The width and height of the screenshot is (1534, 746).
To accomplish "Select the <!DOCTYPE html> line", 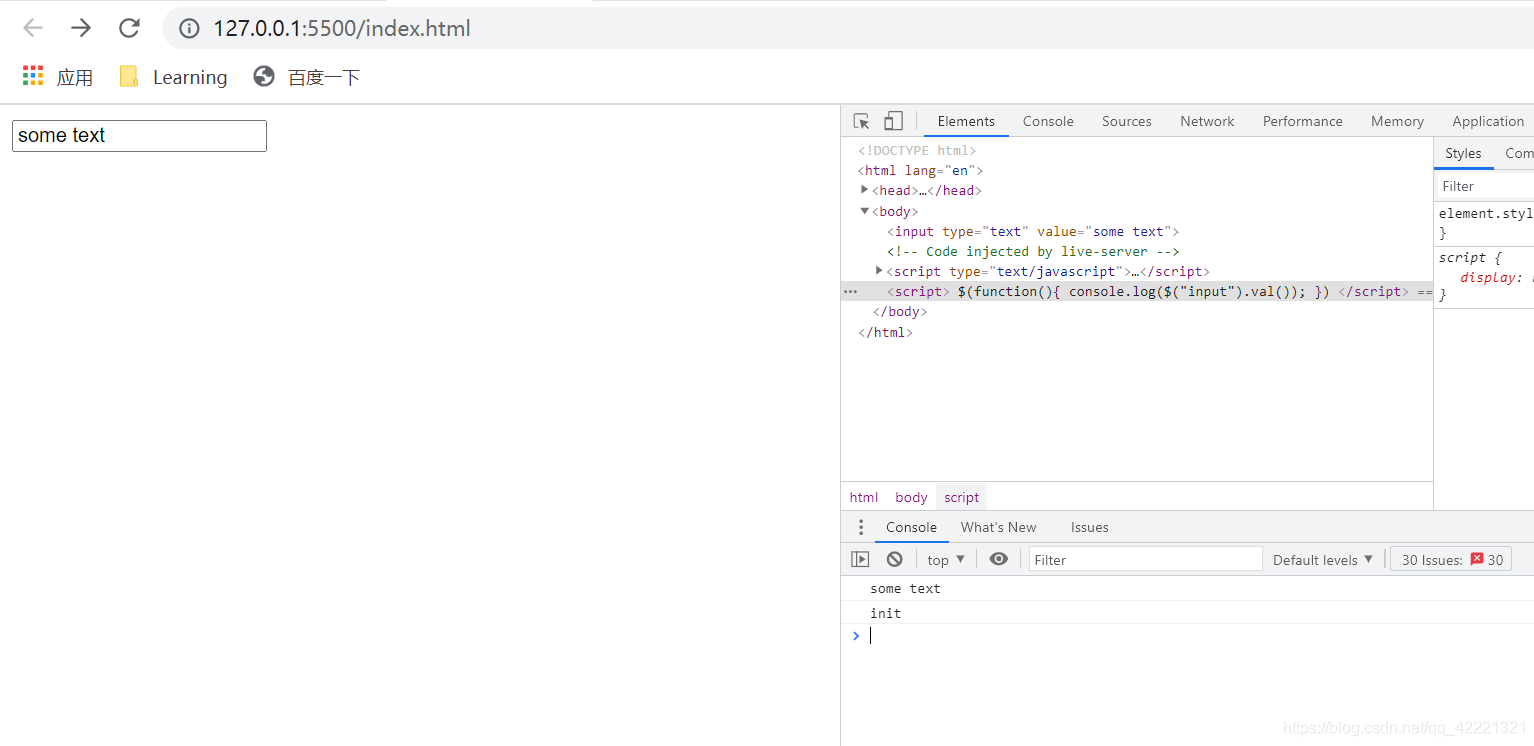I will (917, 150).
